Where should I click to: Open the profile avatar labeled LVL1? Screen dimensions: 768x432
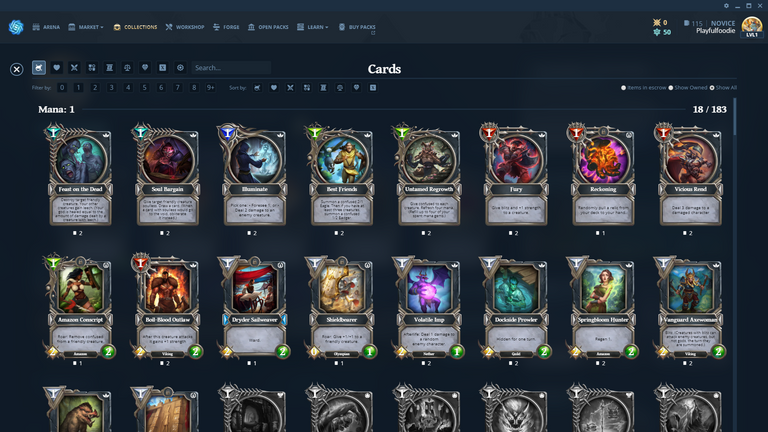[752, 27]
